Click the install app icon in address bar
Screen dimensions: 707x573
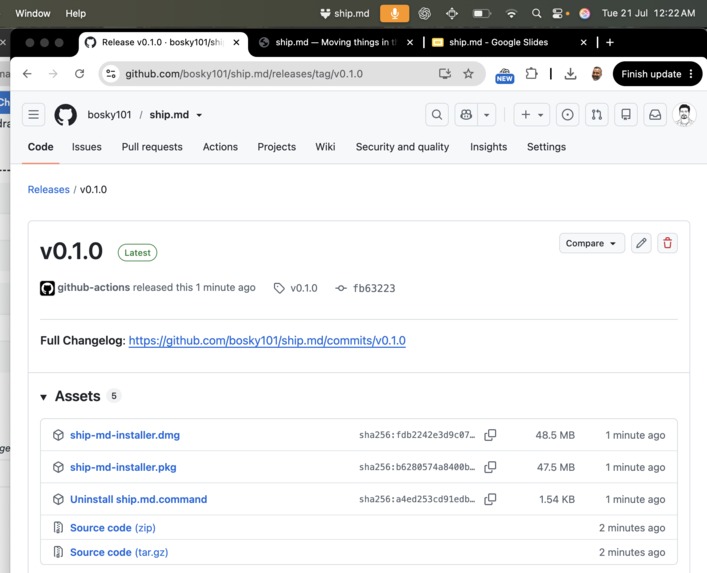point(445,73)
